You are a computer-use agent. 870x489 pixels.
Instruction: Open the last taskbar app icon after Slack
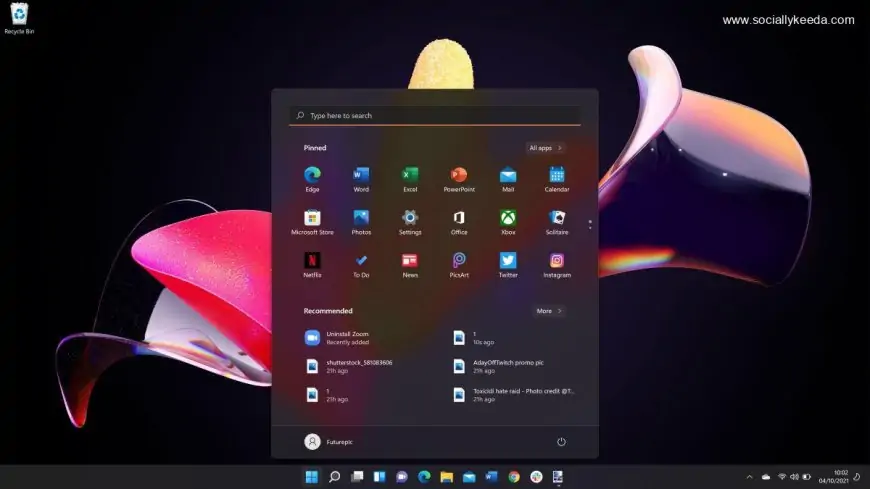pos(558,477)
